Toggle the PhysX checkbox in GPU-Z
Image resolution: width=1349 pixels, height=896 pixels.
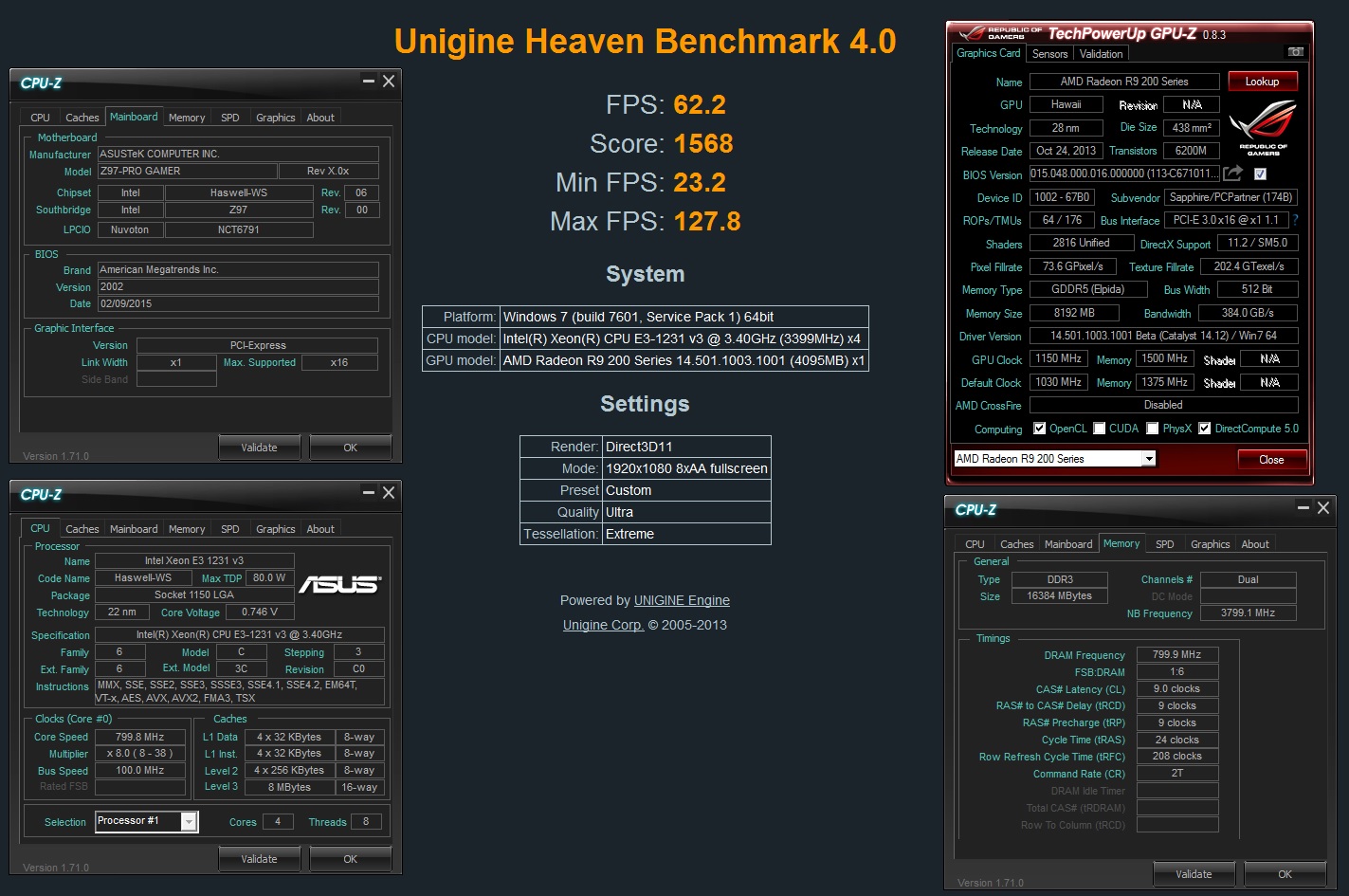tap(1152, 429)
